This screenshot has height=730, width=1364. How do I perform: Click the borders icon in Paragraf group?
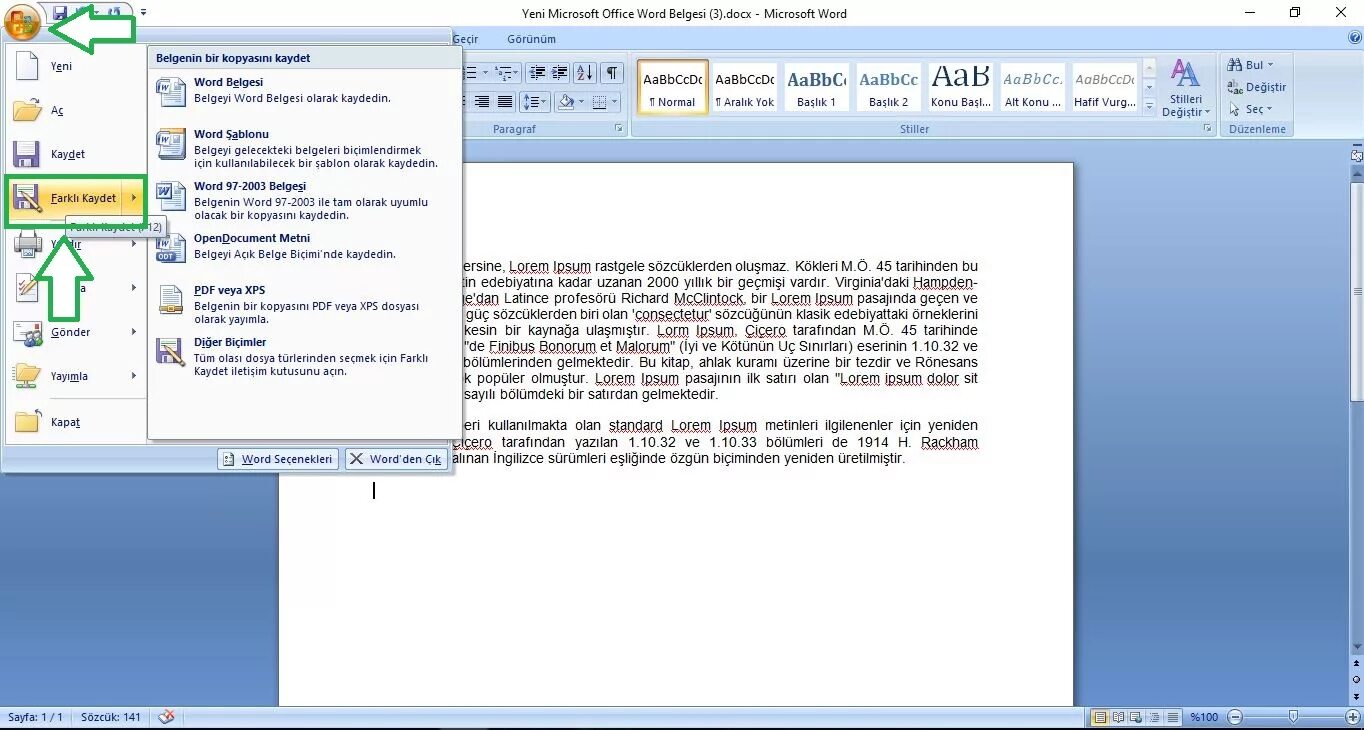pos(600,101)
